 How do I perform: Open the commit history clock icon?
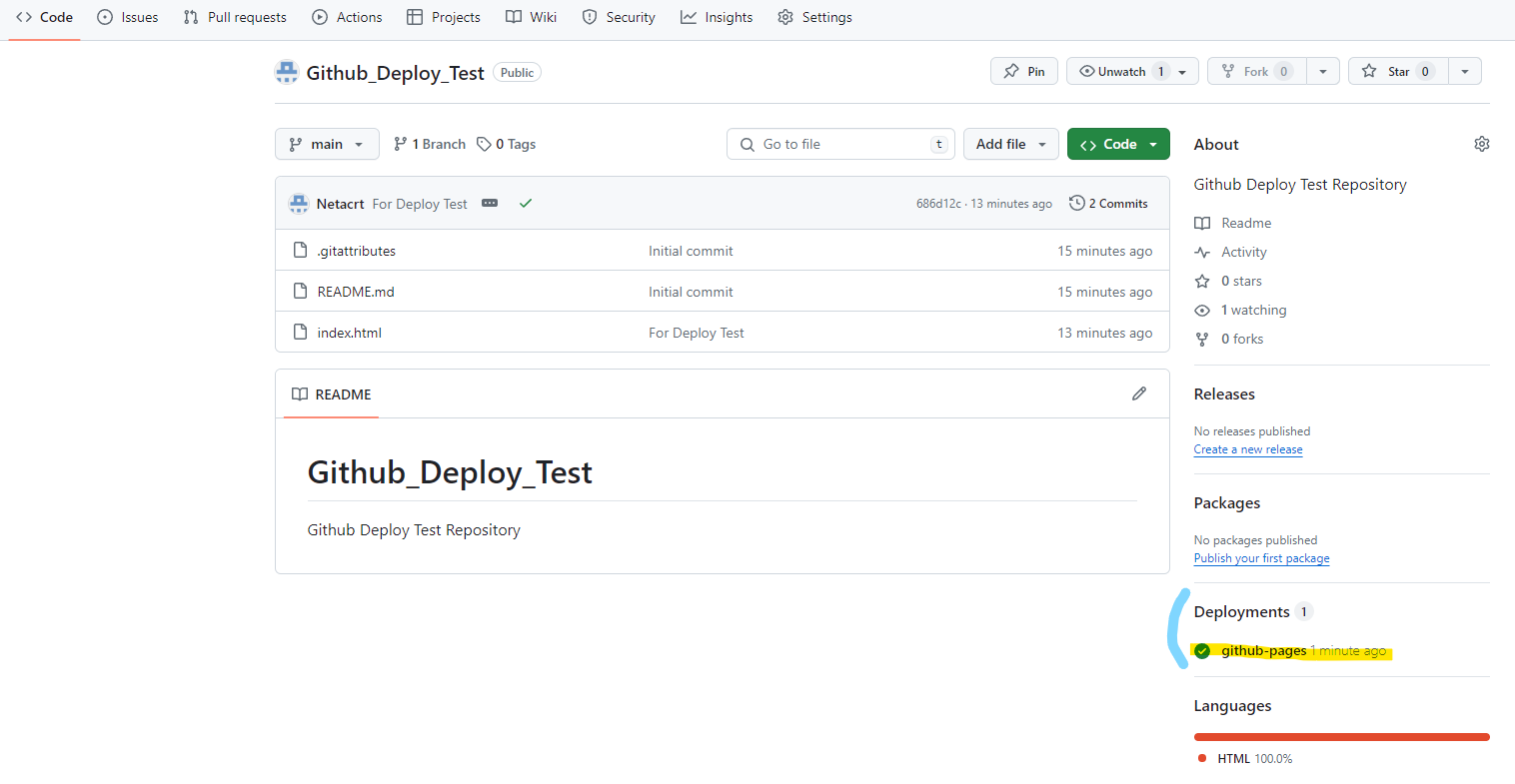[x=1076, y=203]
